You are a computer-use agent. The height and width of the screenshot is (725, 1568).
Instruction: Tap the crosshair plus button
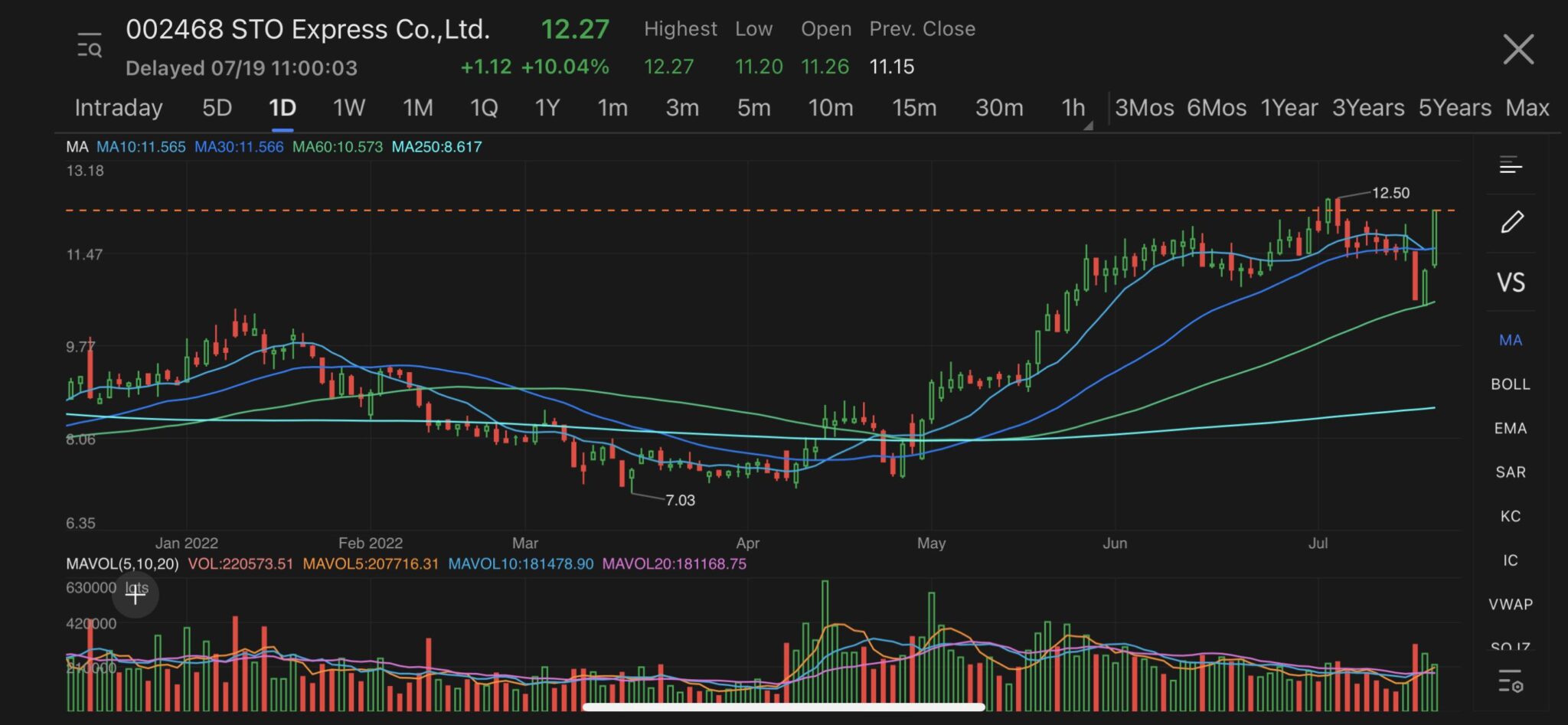tap(136, 594)
